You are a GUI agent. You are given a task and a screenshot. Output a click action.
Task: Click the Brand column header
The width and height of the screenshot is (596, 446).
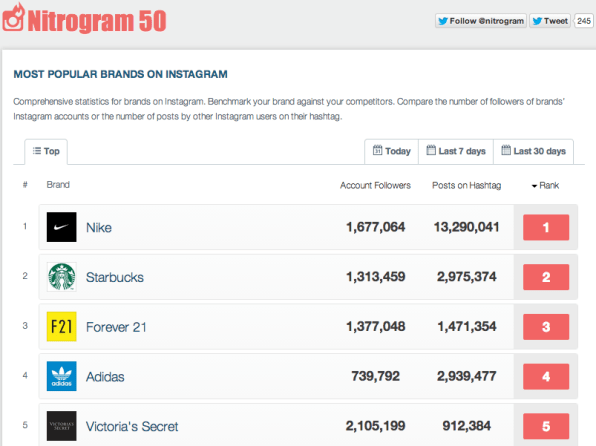click(58, 185)
